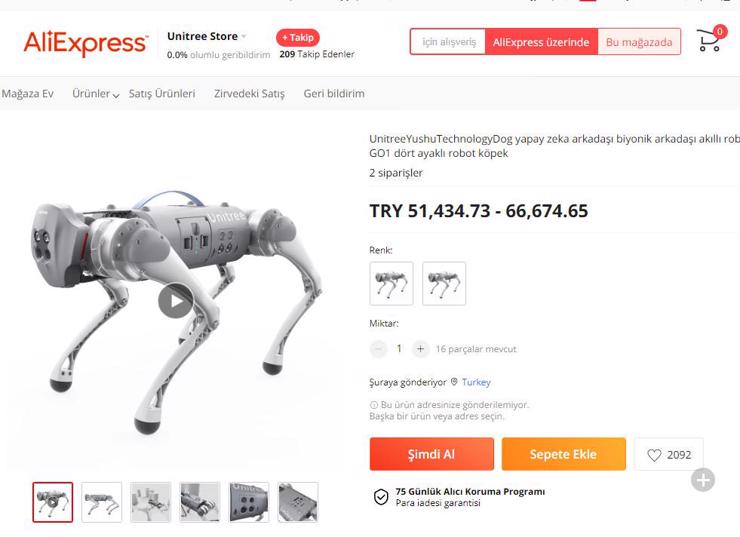This screenshot has width=740, height=537.
Task: Expand the Unitree Store dropdown arrow
Action: coord(244,36)
